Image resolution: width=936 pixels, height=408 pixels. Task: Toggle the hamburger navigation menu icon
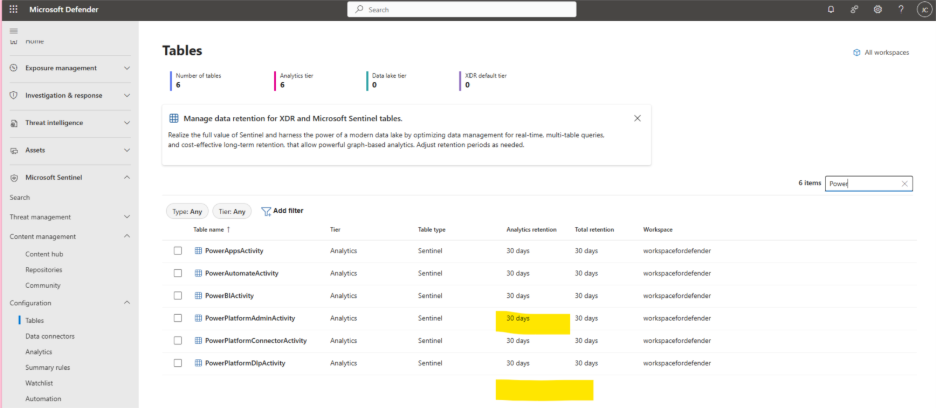14,31
